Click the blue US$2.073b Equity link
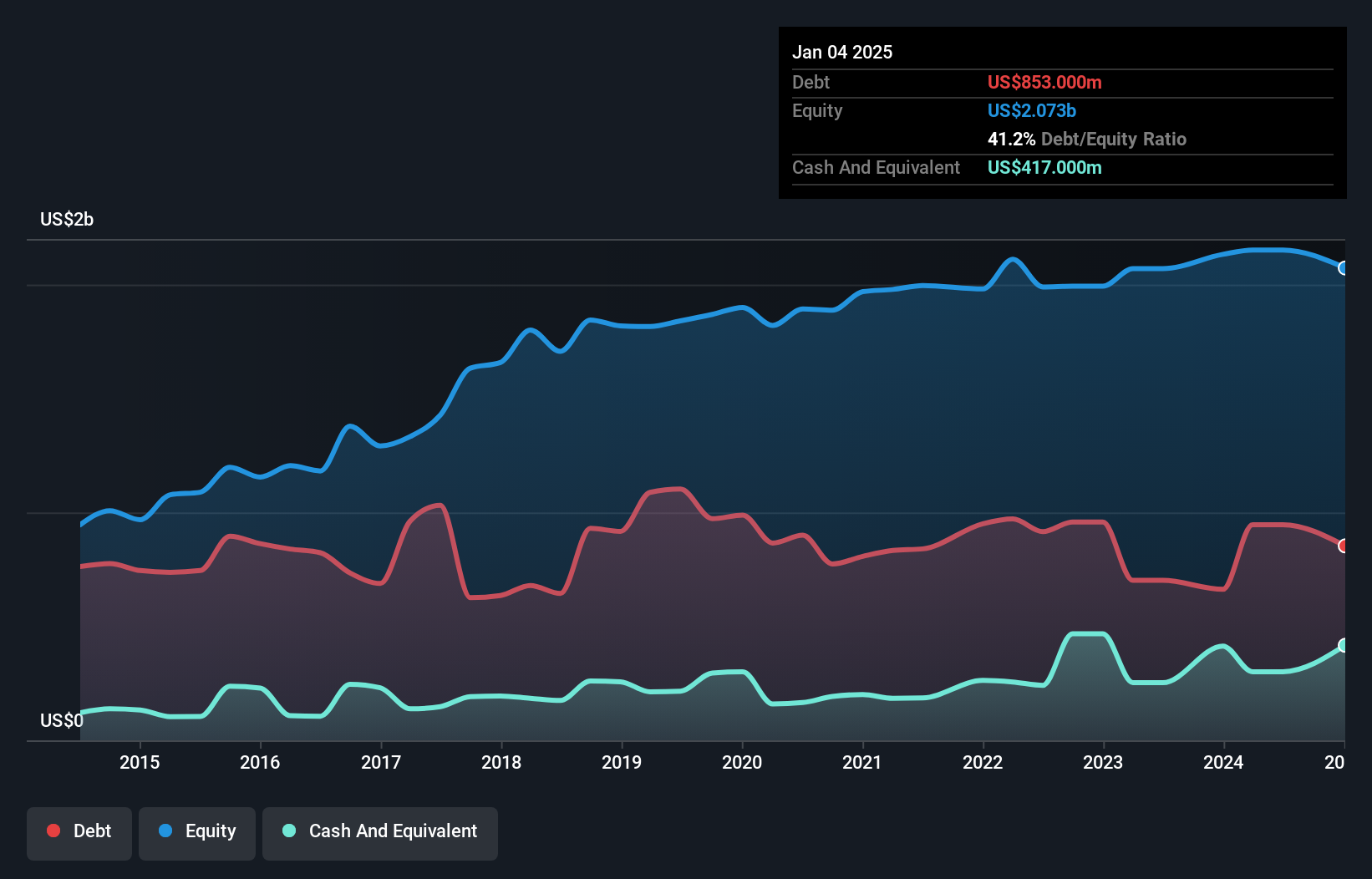1372x879 pixels. [x=1031, y=109]
